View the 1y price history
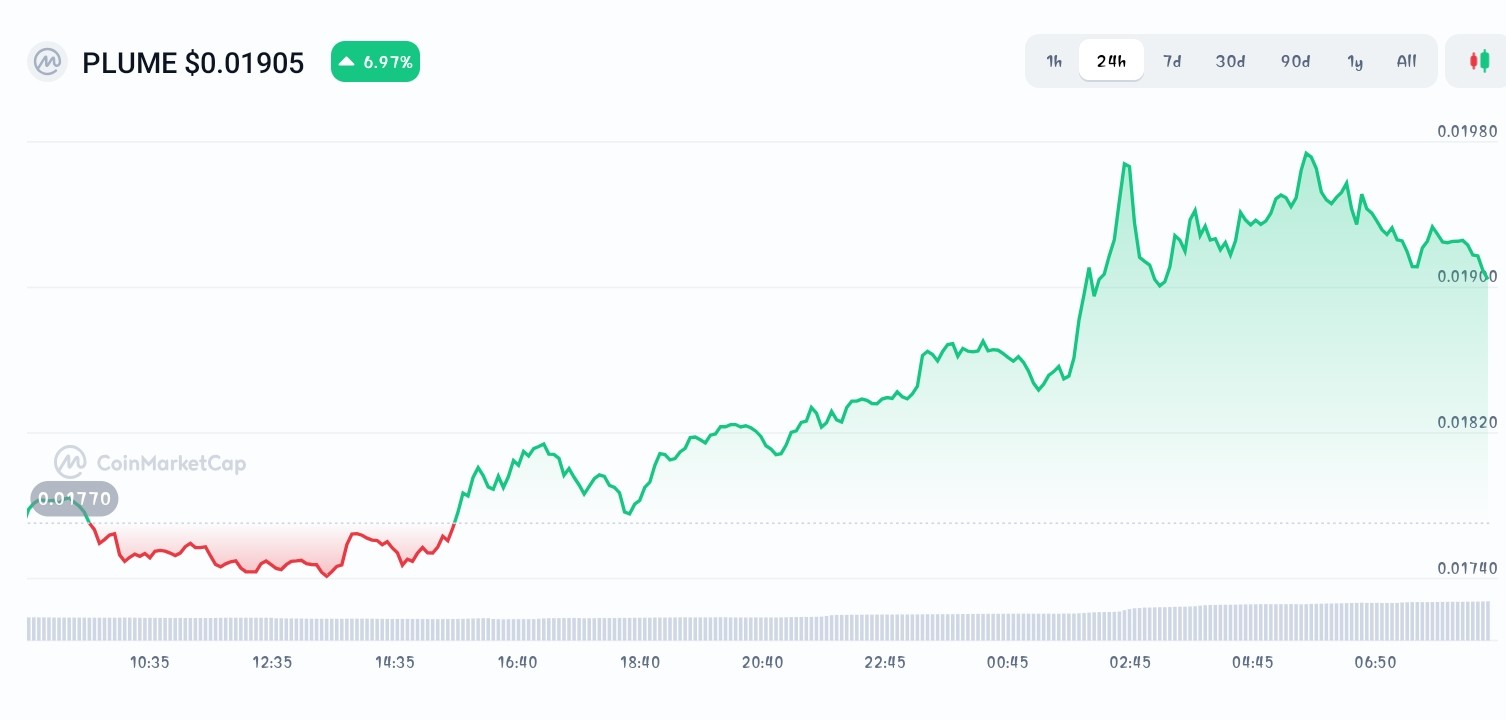Viewport: 1506px width, 720px height. [x=1355, y=61]
